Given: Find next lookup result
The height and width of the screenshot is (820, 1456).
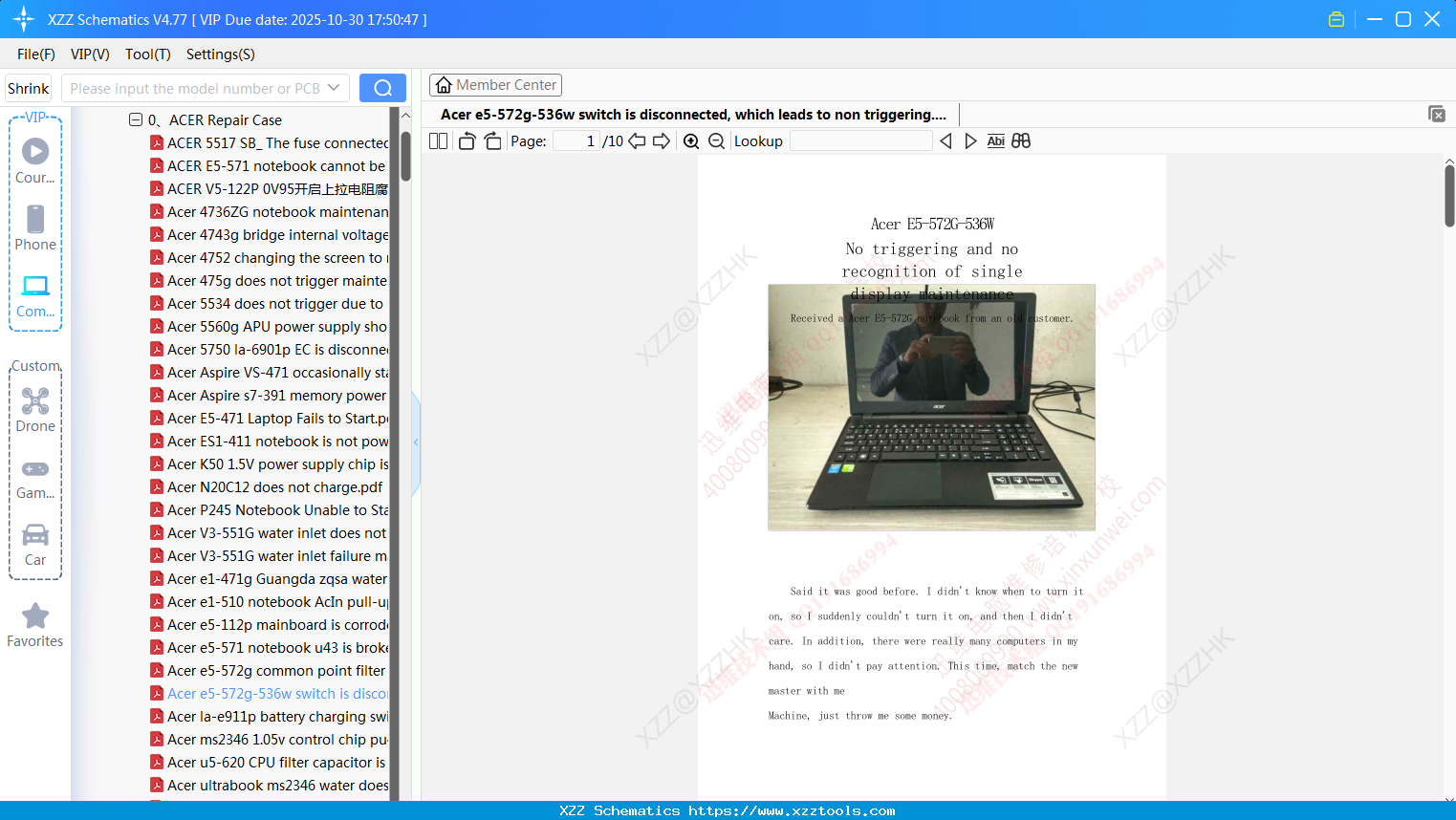Looking at the screenshot, I should [970, 141].
